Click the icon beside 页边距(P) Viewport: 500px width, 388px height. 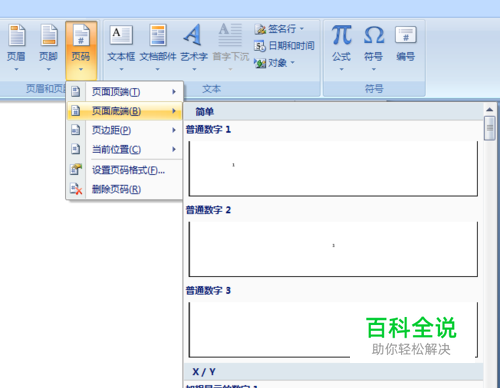coord(76,130)
